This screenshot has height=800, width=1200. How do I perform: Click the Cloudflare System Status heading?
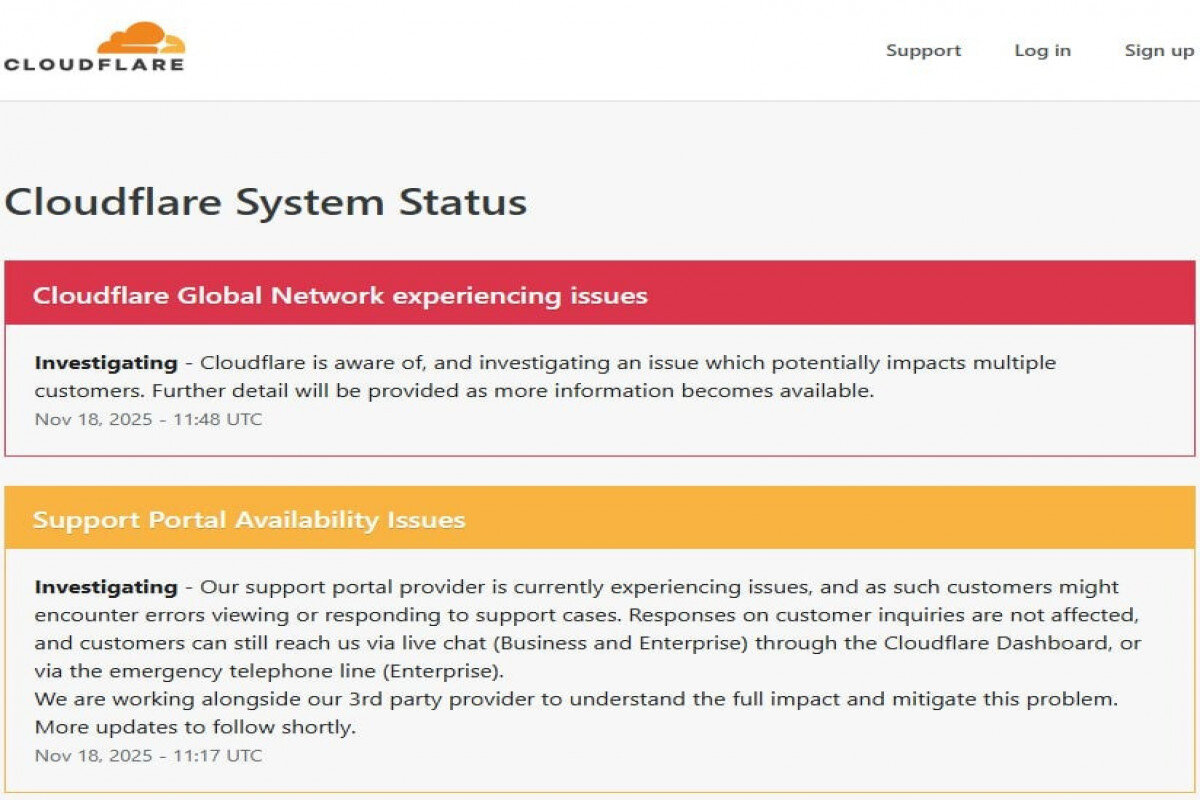click(x=266, y=202)
